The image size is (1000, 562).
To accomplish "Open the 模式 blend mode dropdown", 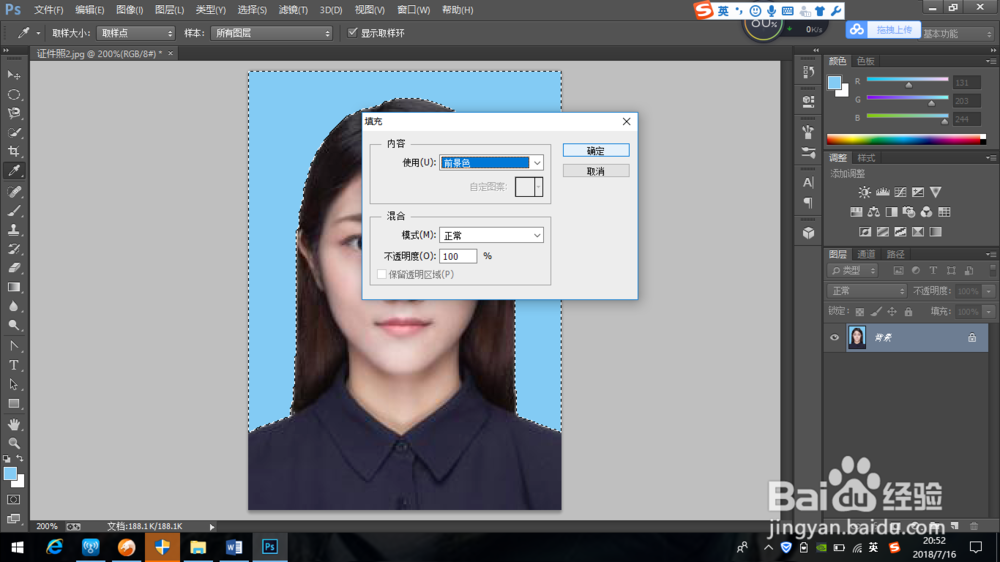I will [x=491, y=235].
